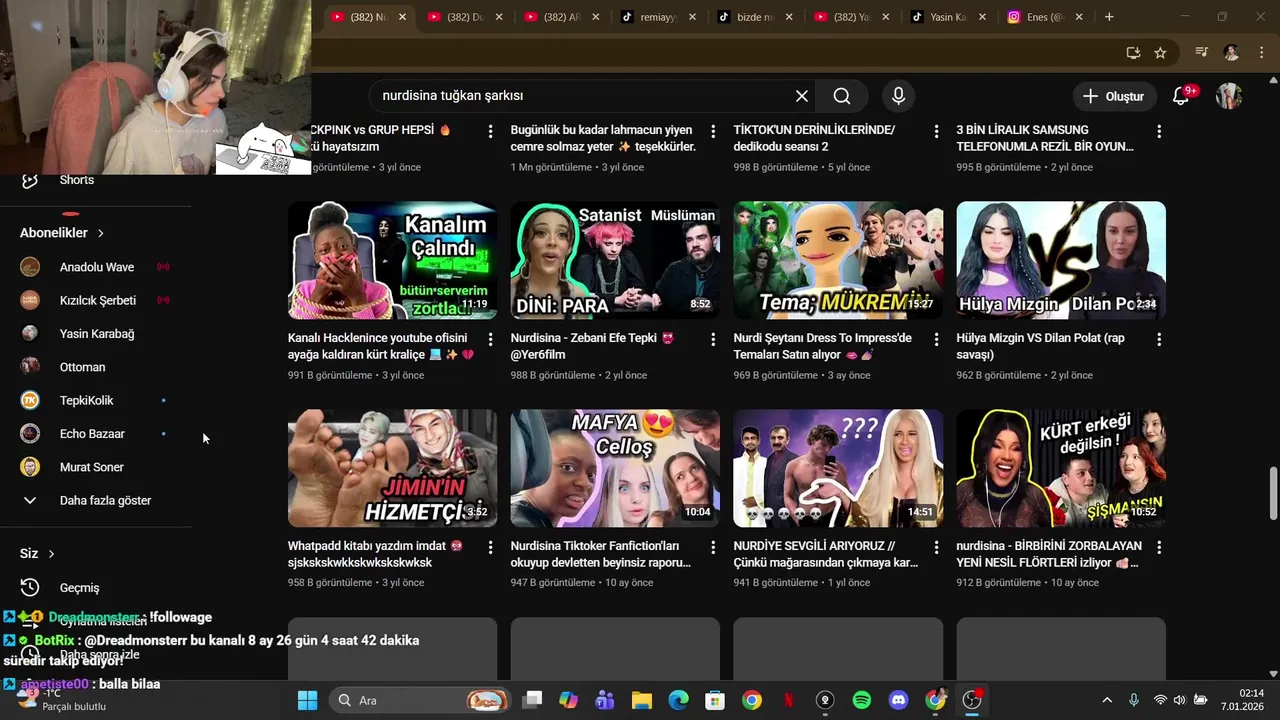
Task: Show hidden system tray icons
Action: click(1107, 700)
